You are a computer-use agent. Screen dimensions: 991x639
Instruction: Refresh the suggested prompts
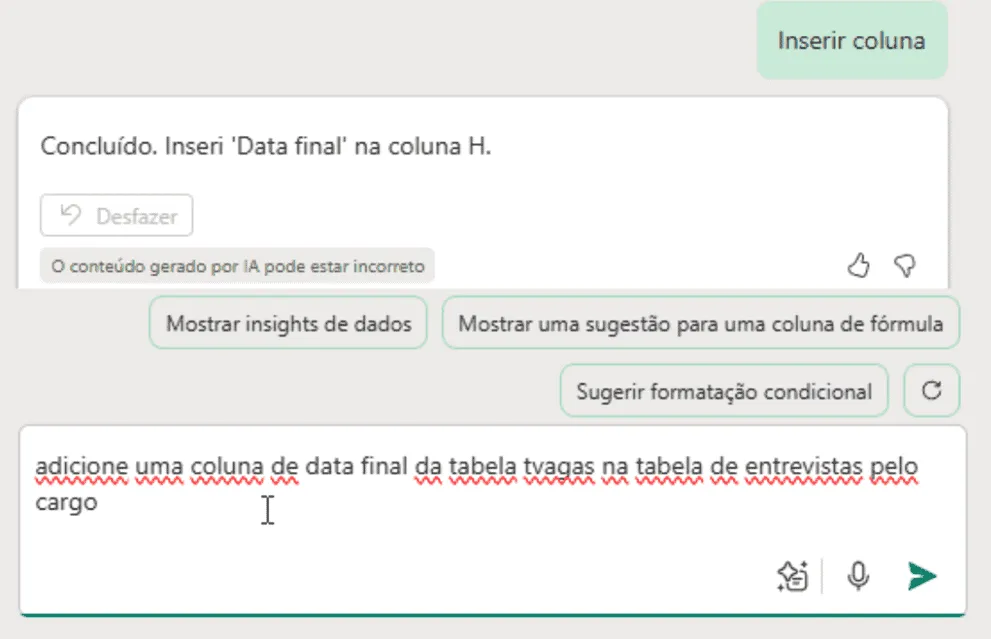click(x=932, y=391)
